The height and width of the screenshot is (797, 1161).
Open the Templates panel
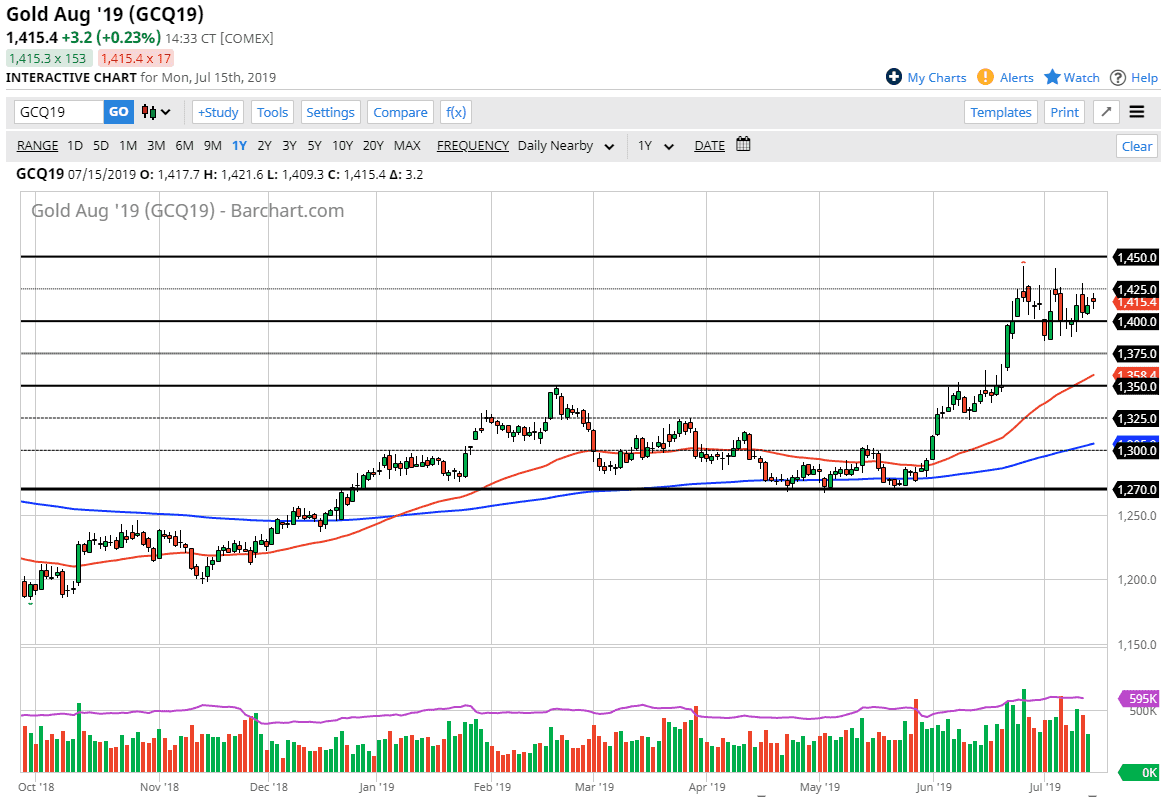click(1000, 112)
